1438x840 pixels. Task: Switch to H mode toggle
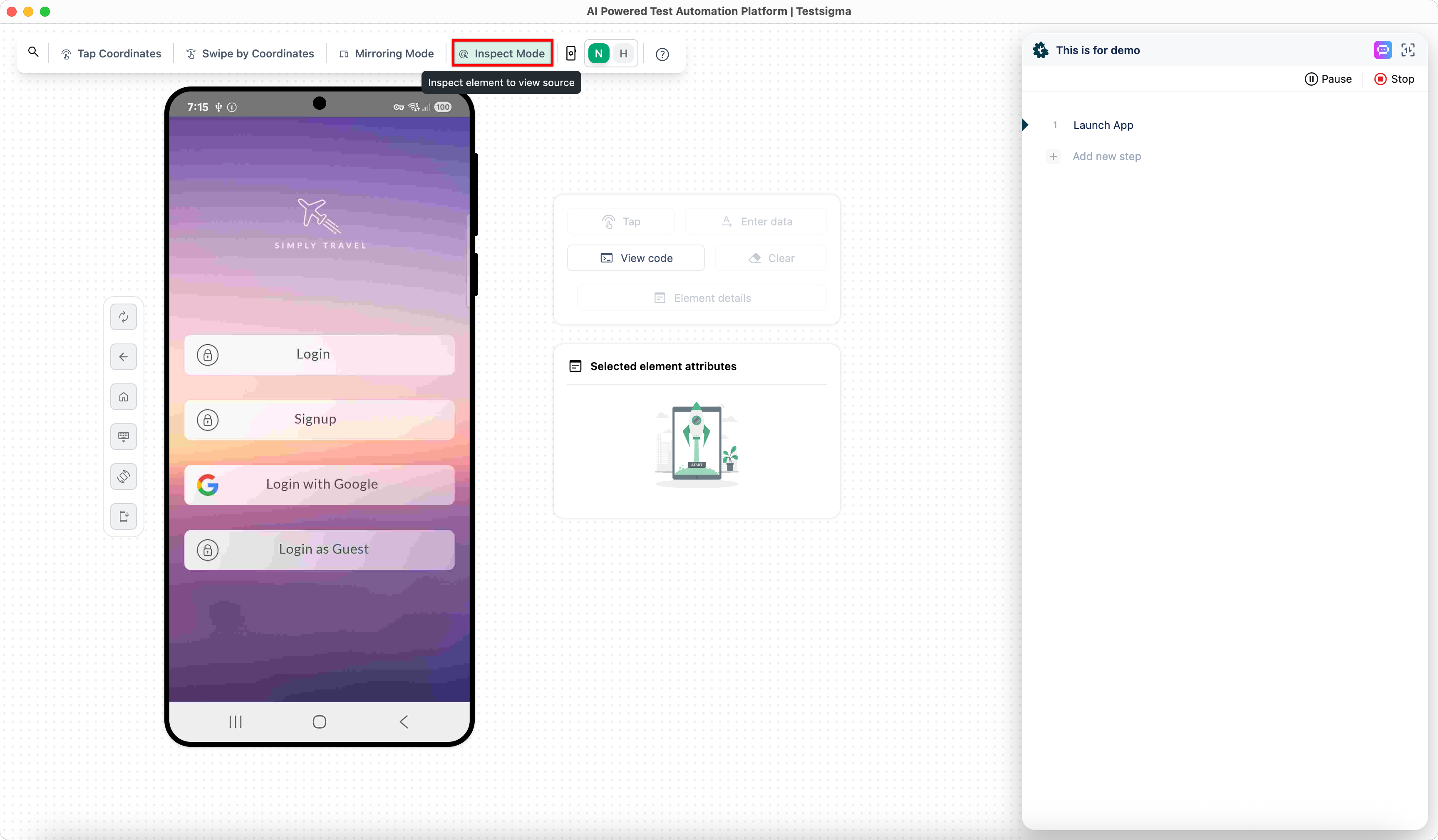[x=624, y=54]
